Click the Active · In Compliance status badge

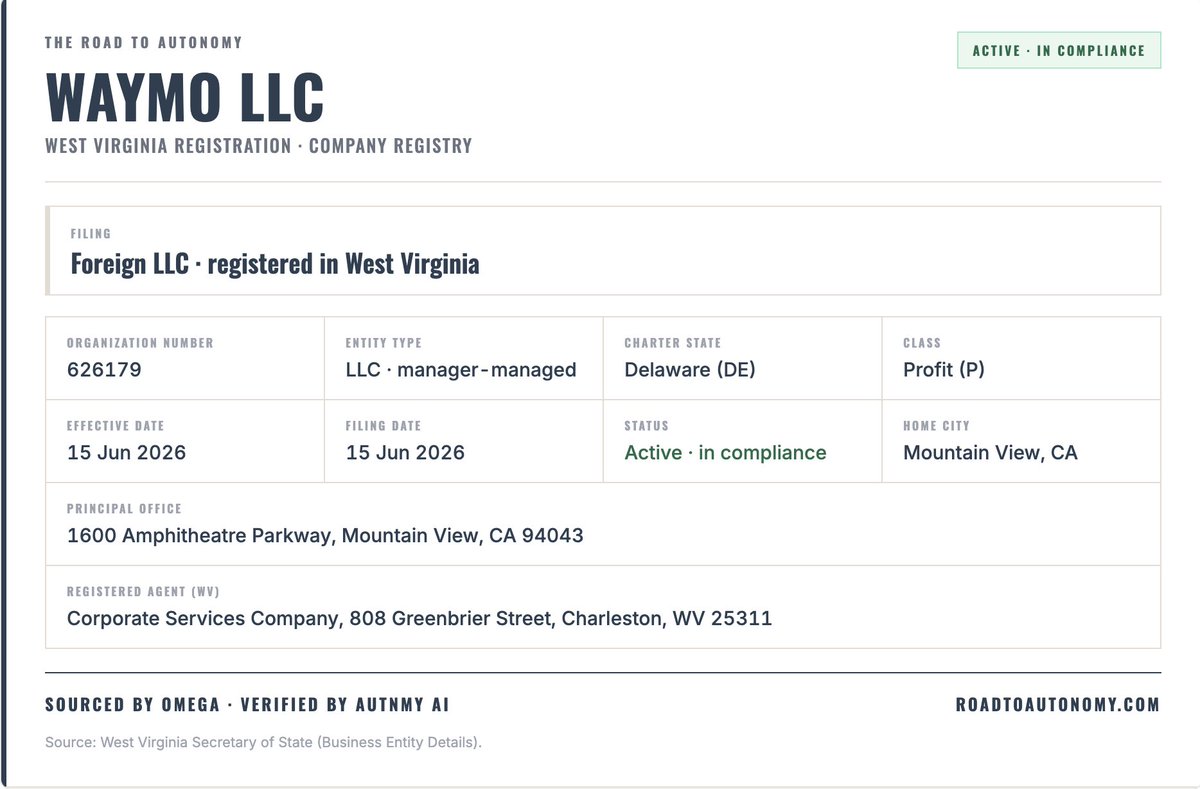1059,50
